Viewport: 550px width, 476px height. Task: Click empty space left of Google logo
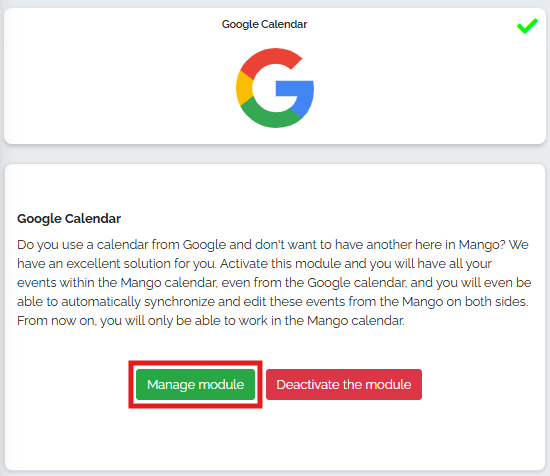coord(119,88)
